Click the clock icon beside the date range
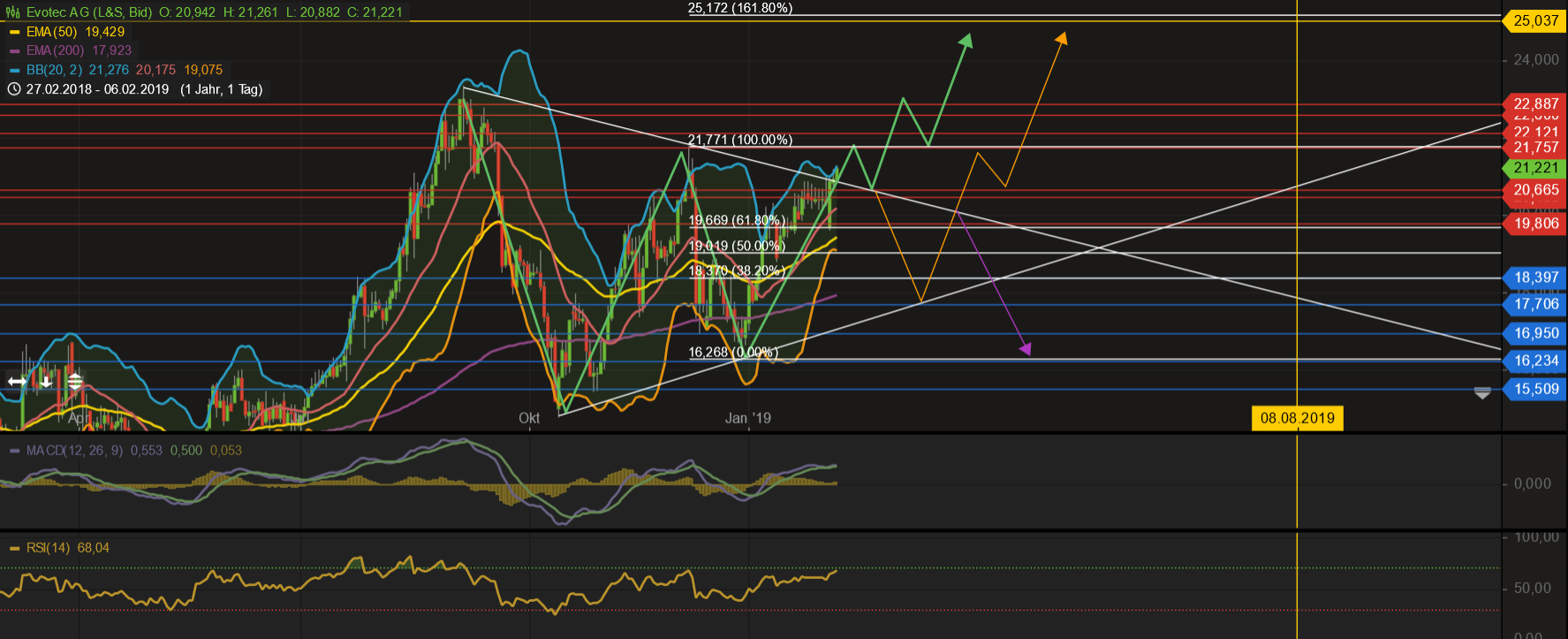The image size is (1568, 639). tap(14, 89)
